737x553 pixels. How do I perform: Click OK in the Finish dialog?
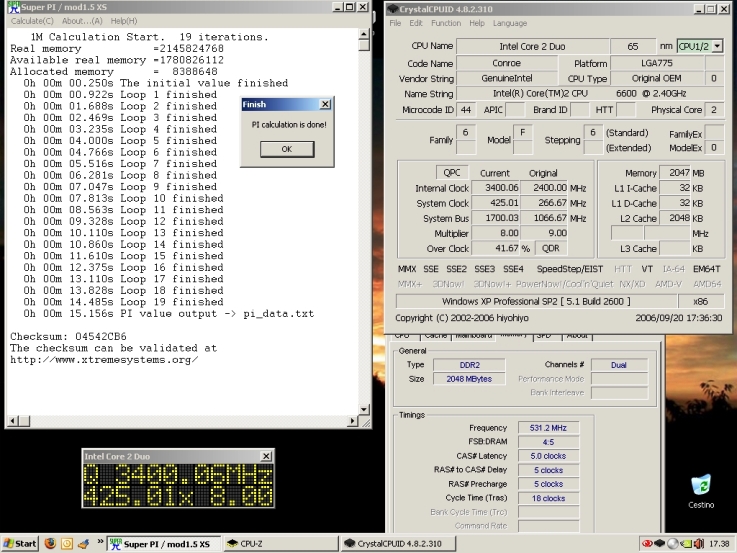coord(287,149)
